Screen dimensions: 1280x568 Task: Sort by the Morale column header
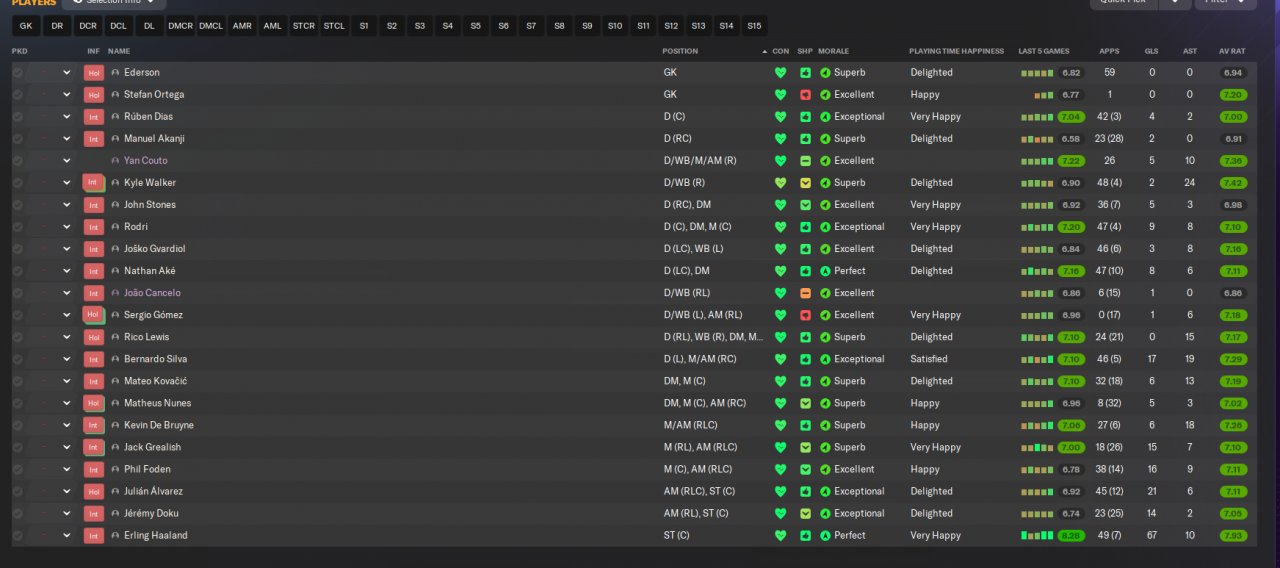[x=833, y=51]
